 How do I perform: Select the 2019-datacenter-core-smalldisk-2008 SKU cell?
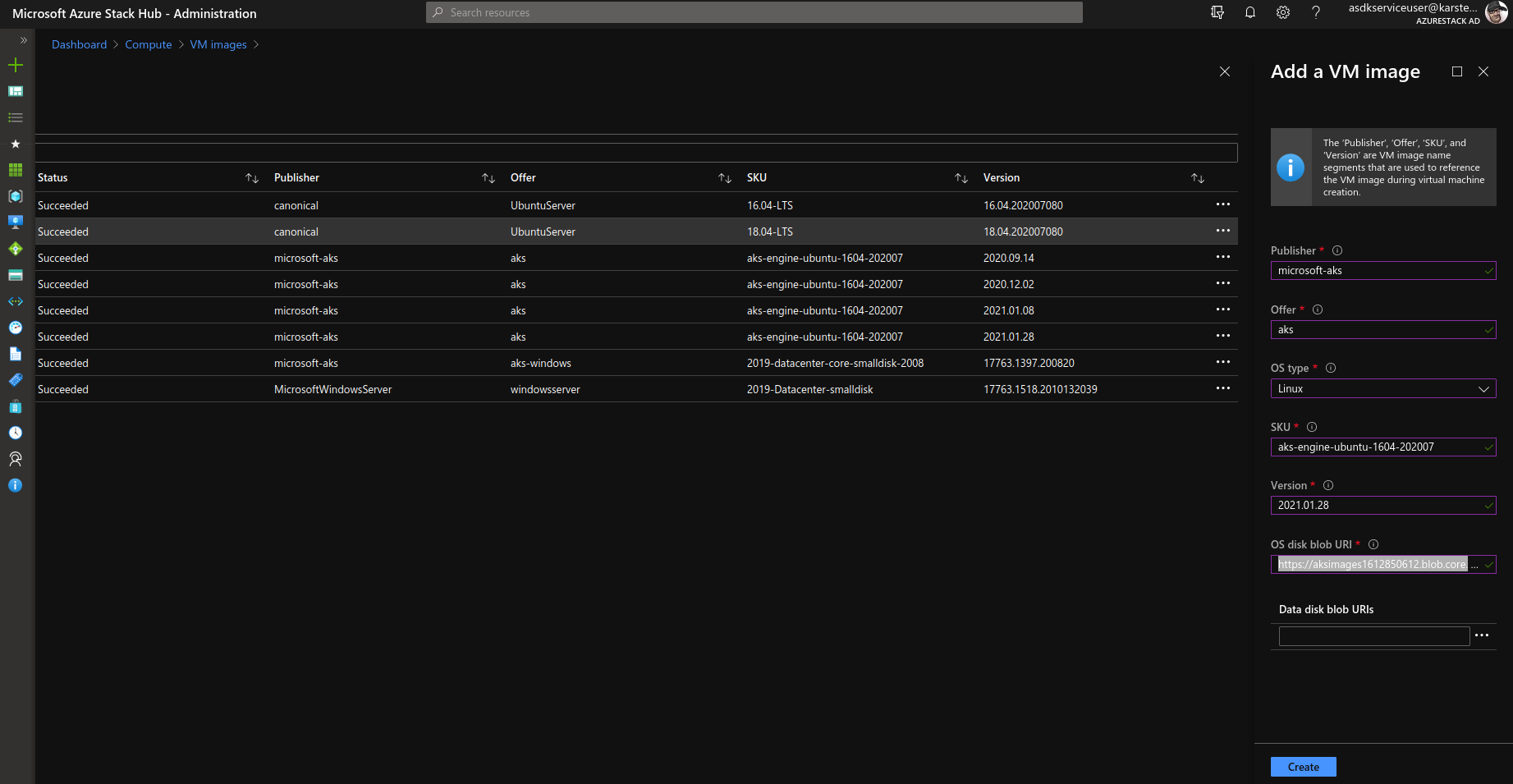tap(835, 363)
